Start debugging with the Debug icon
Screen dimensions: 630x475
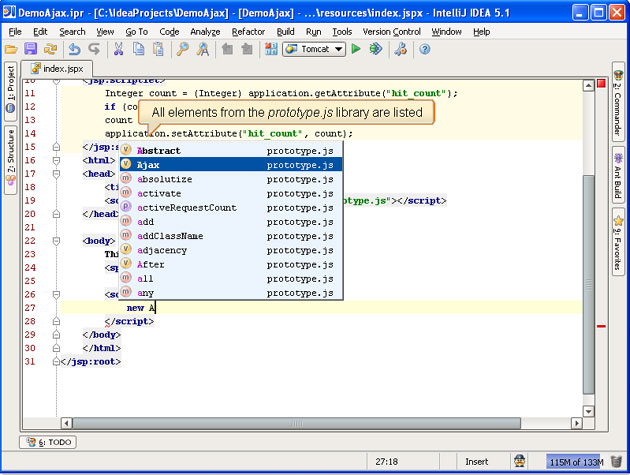tap(375, 49)
